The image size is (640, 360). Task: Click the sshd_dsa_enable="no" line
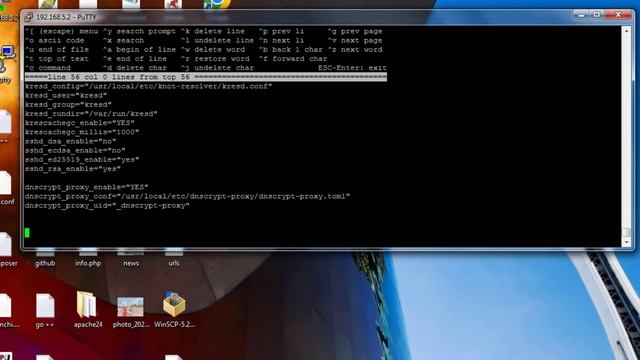tap(70, 141)
